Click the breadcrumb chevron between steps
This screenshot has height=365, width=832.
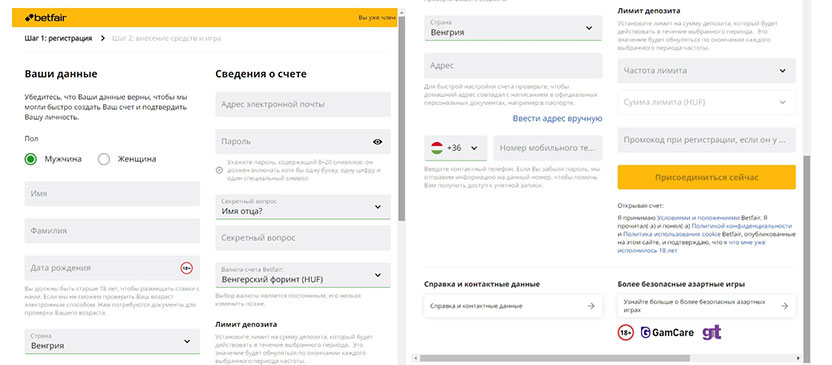(102, 38)
